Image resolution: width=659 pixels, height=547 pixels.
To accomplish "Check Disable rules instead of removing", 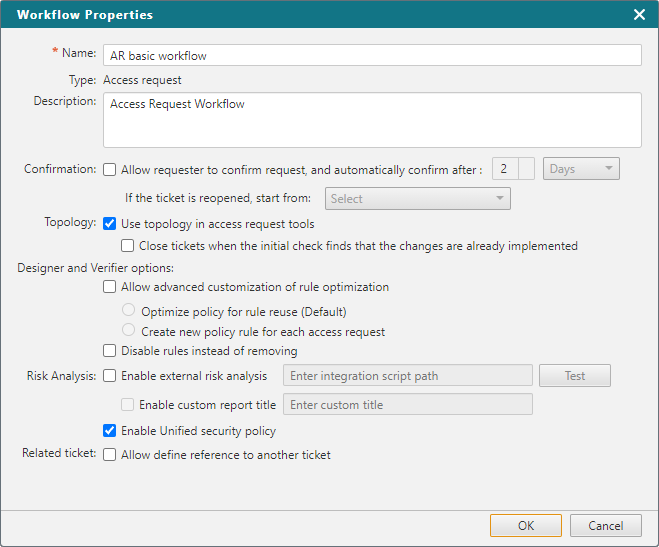I will 110,350.
